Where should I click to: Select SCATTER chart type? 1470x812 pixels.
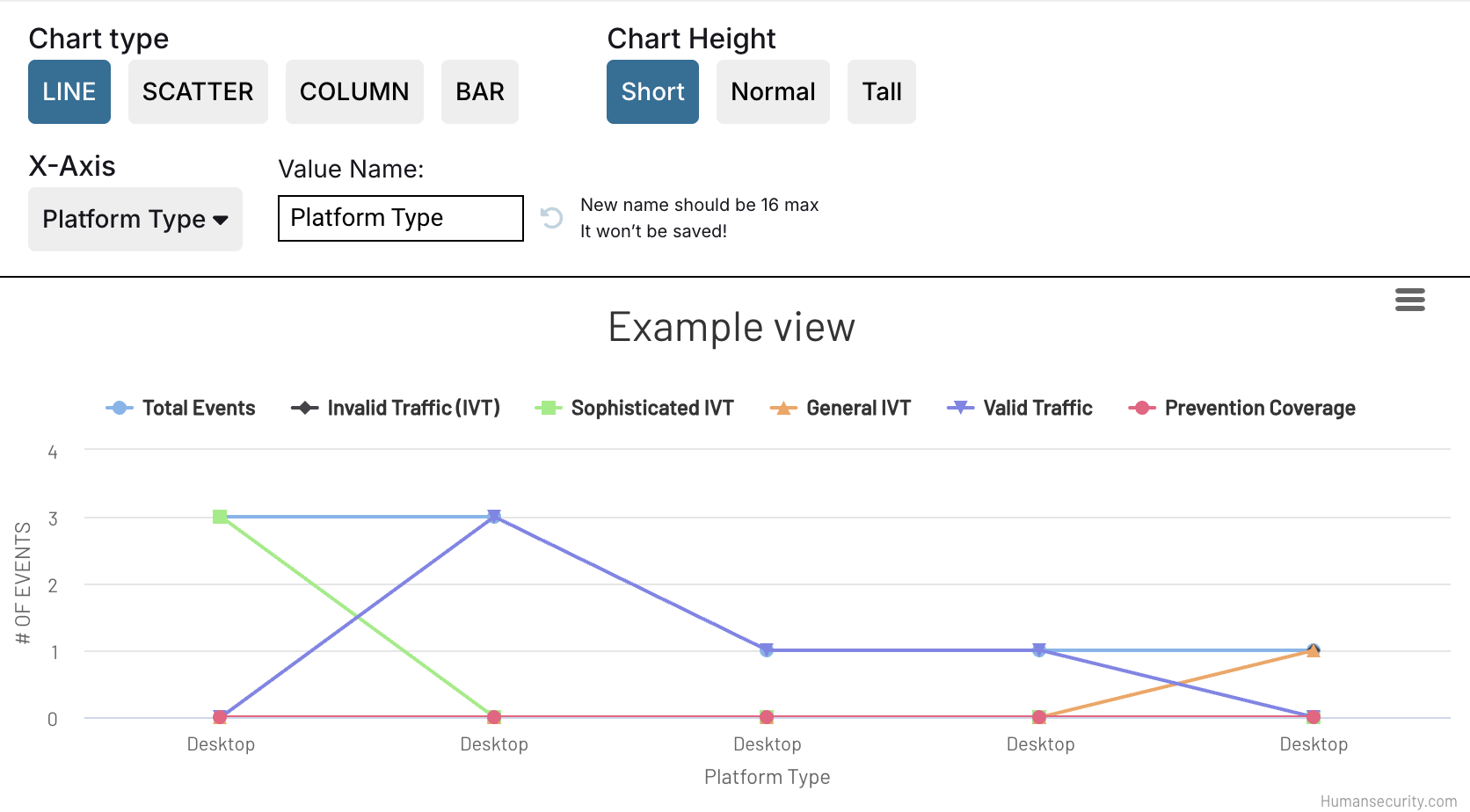pos(198,91)
